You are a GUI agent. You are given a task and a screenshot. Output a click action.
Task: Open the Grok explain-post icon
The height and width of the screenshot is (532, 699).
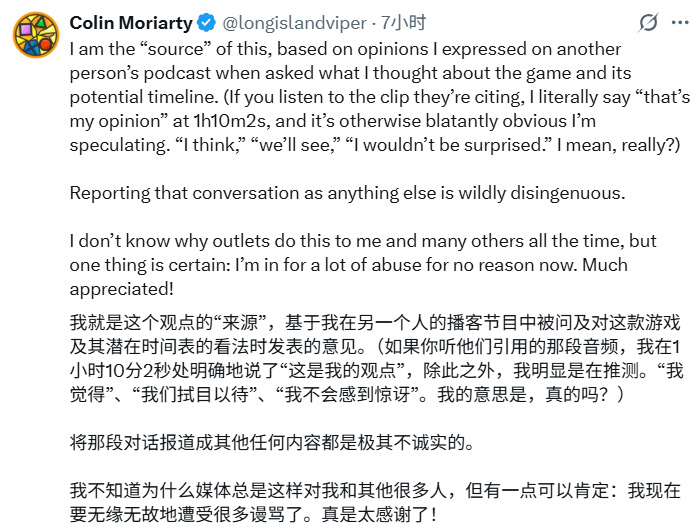(648, 22)
